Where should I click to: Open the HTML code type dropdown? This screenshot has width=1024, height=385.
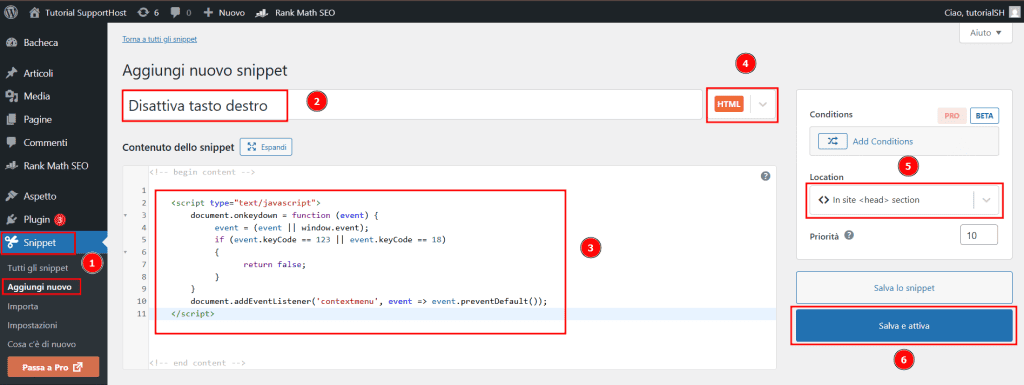[x=742, y=104]
